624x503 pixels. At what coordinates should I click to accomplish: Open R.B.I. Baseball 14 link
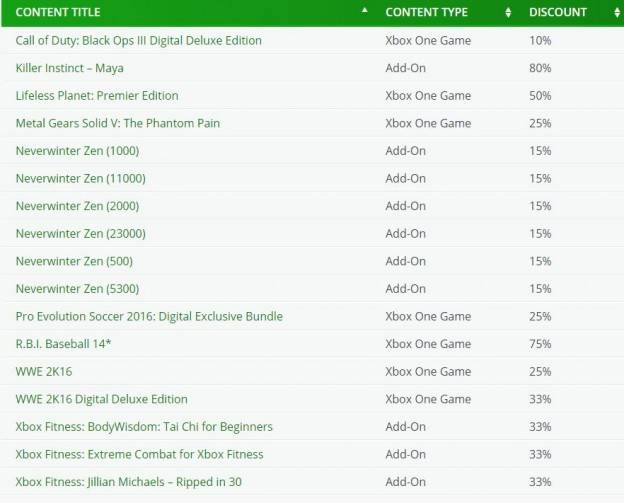63,344
